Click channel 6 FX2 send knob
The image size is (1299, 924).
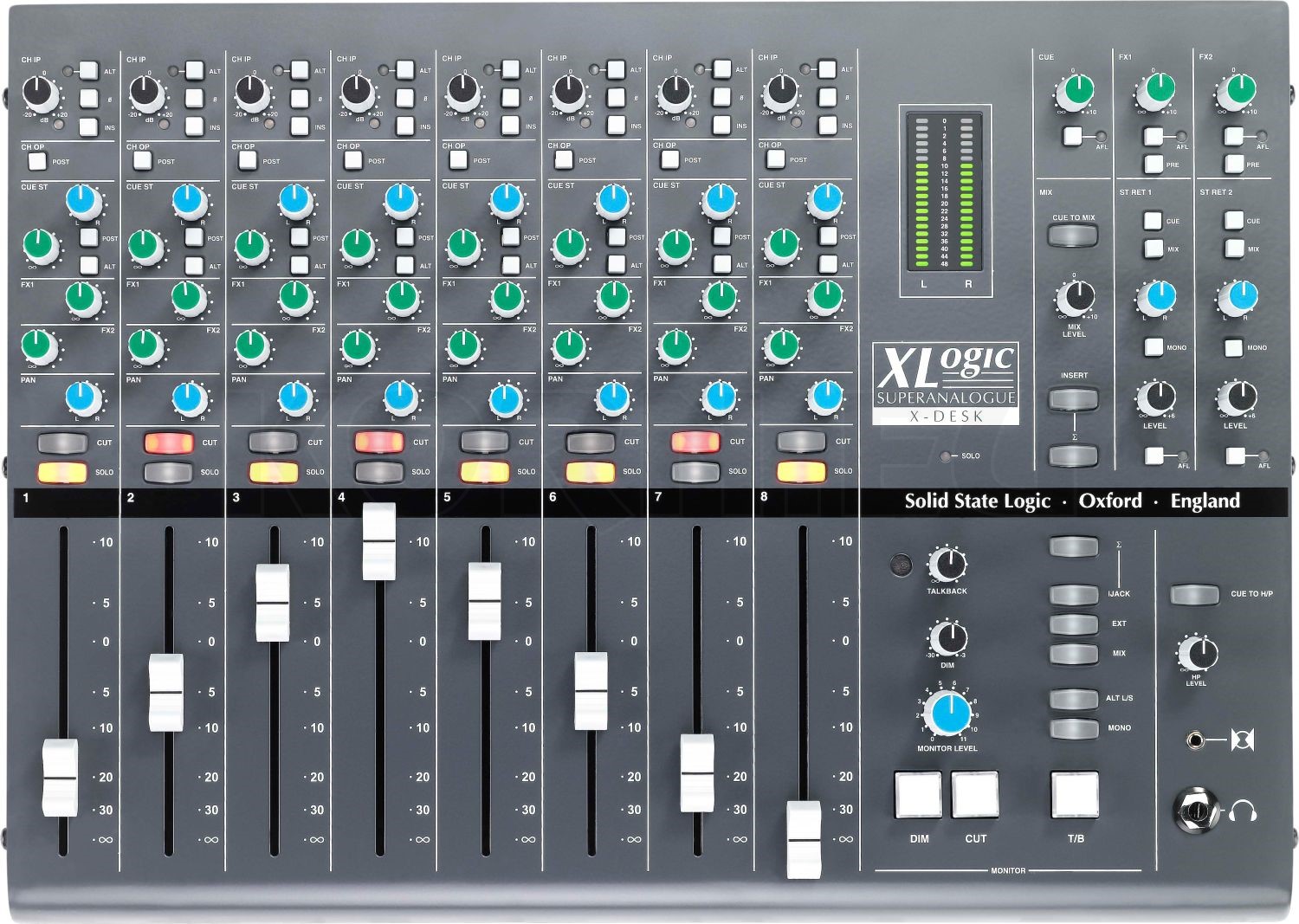tap(569, 348)
